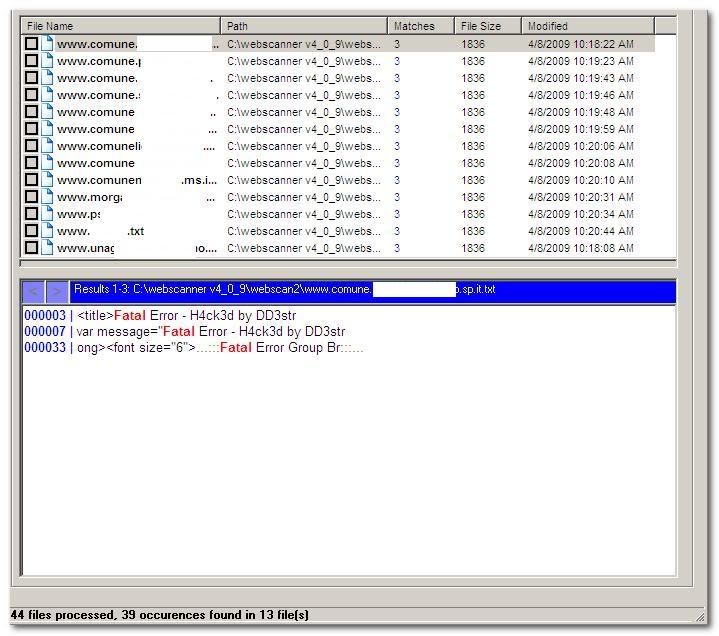This screenshot has width=719, height=636.
Task: Sort files by Modified column header
Action: click(x=587, y=26)
